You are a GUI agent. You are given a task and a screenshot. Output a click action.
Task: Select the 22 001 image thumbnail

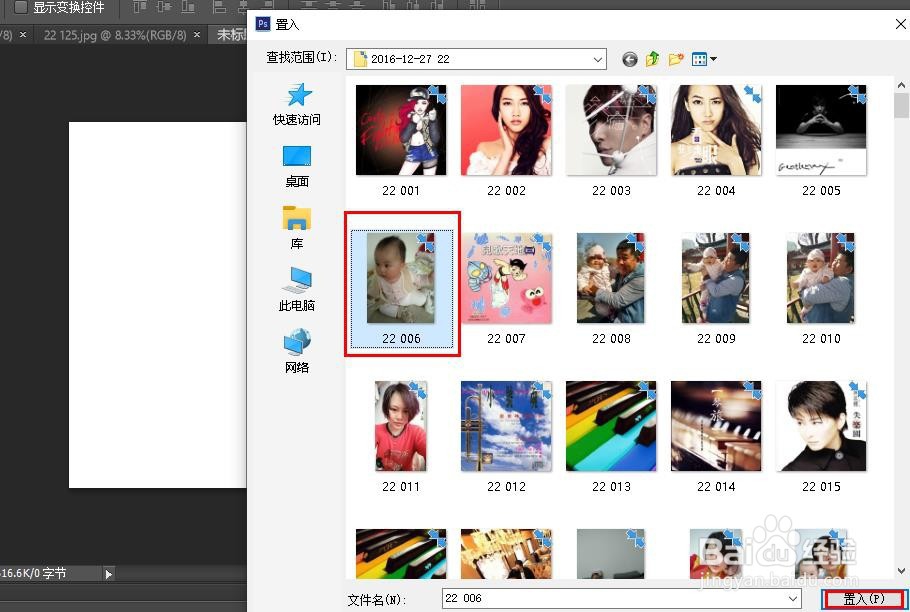pos(401,130)
